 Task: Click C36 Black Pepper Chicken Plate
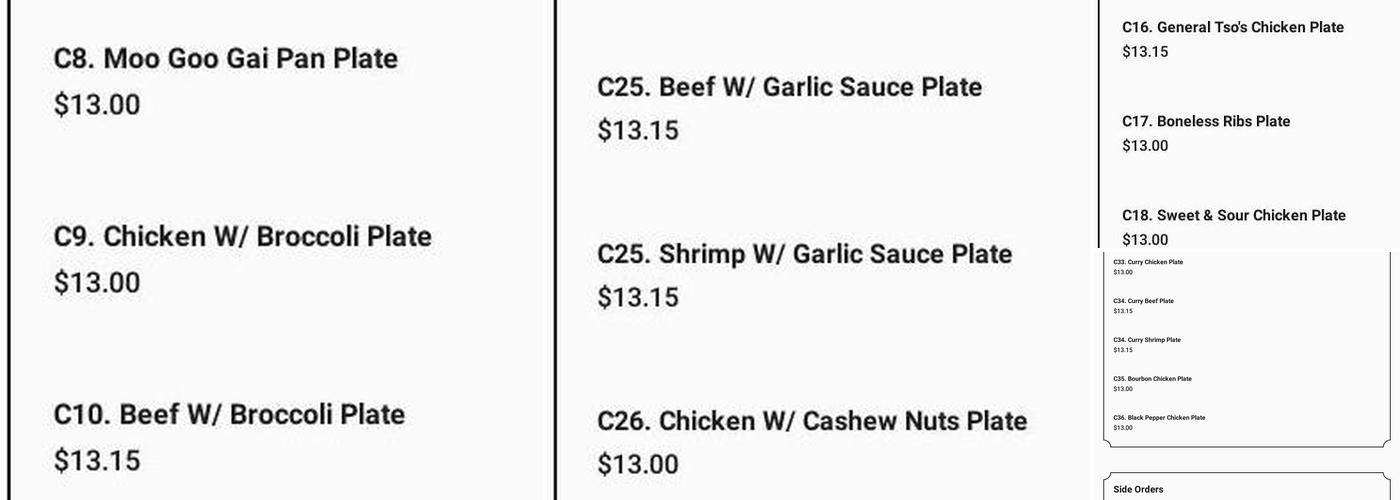pyautogui.click(x=1159, y=418)
